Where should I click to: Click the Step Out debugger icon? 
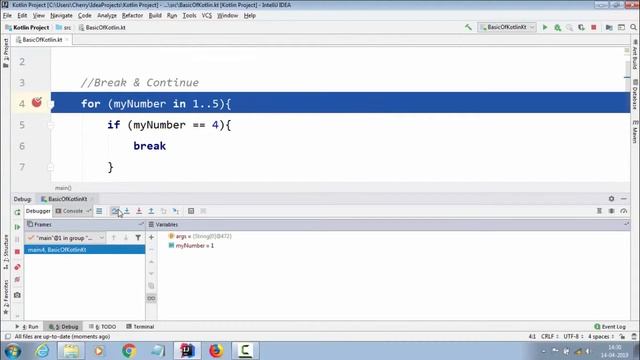tap(151, 211)
